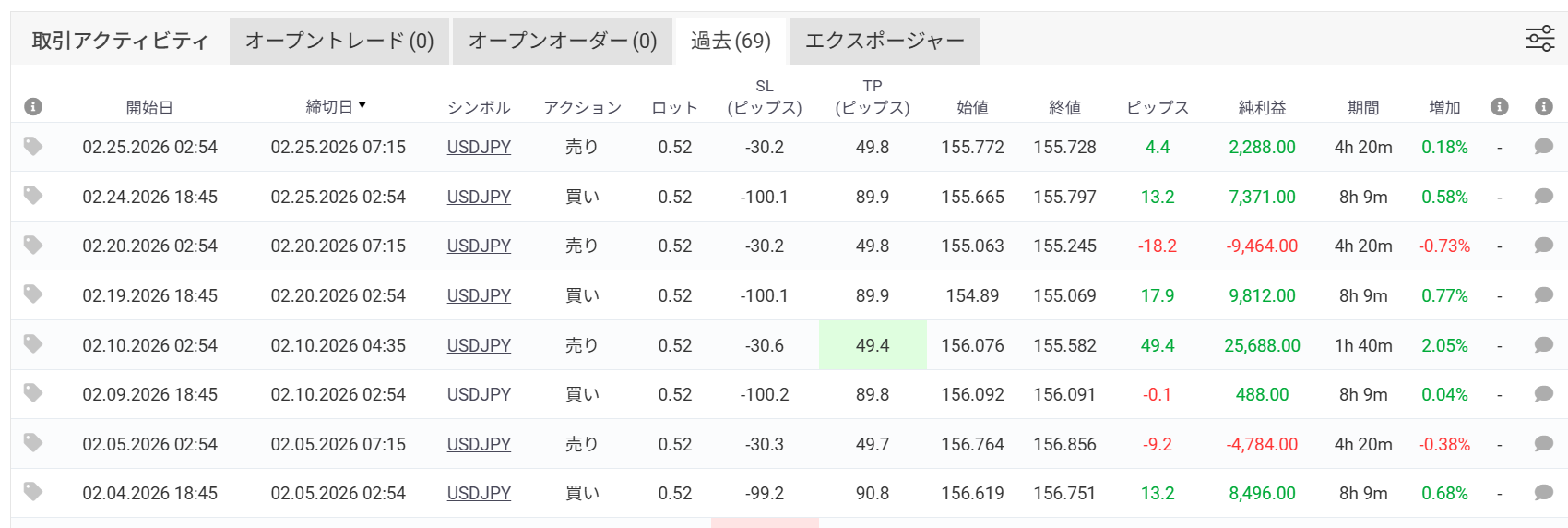Switch to エクスポージャー tab
Viewport: 1568px width, 528px height.
(885, 41)
